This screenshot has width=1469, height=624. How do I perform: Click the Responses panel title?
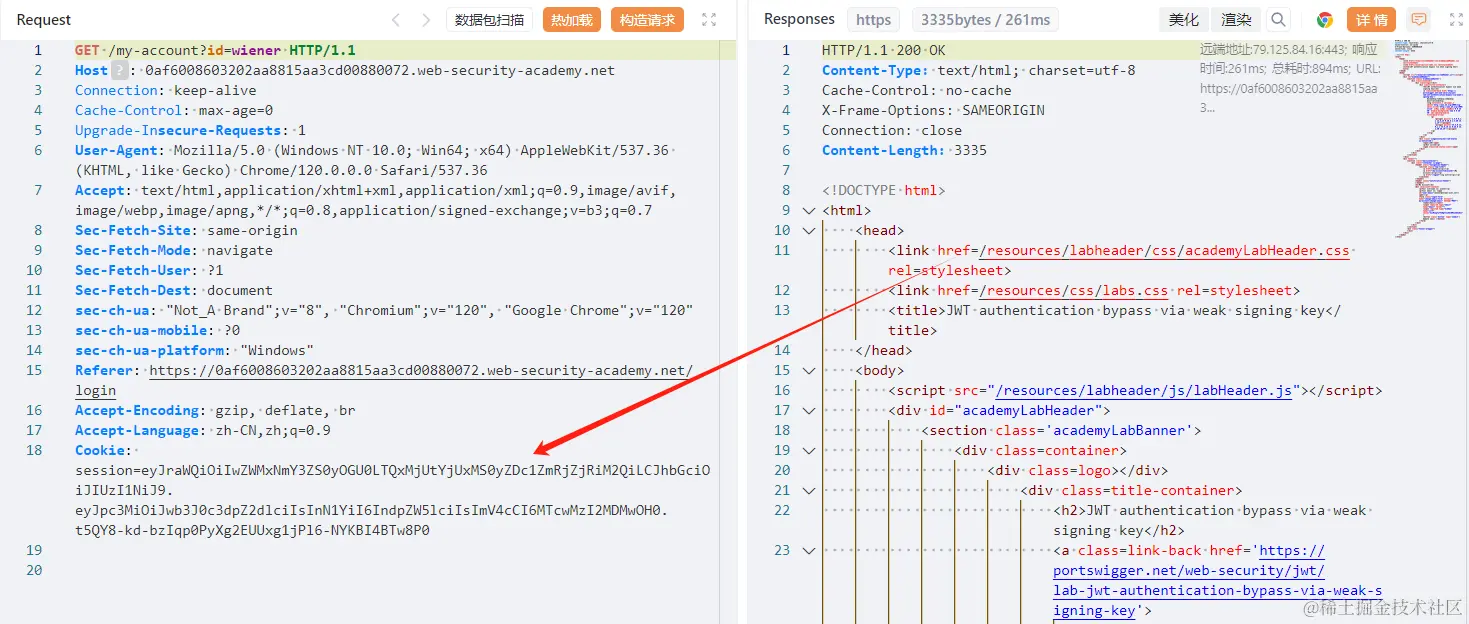799,19
